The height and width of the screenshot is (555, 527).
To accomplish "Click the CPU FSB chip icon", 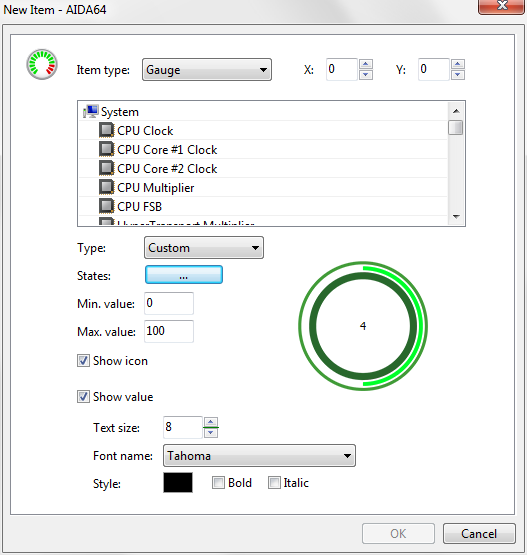I will pos(107,206).
